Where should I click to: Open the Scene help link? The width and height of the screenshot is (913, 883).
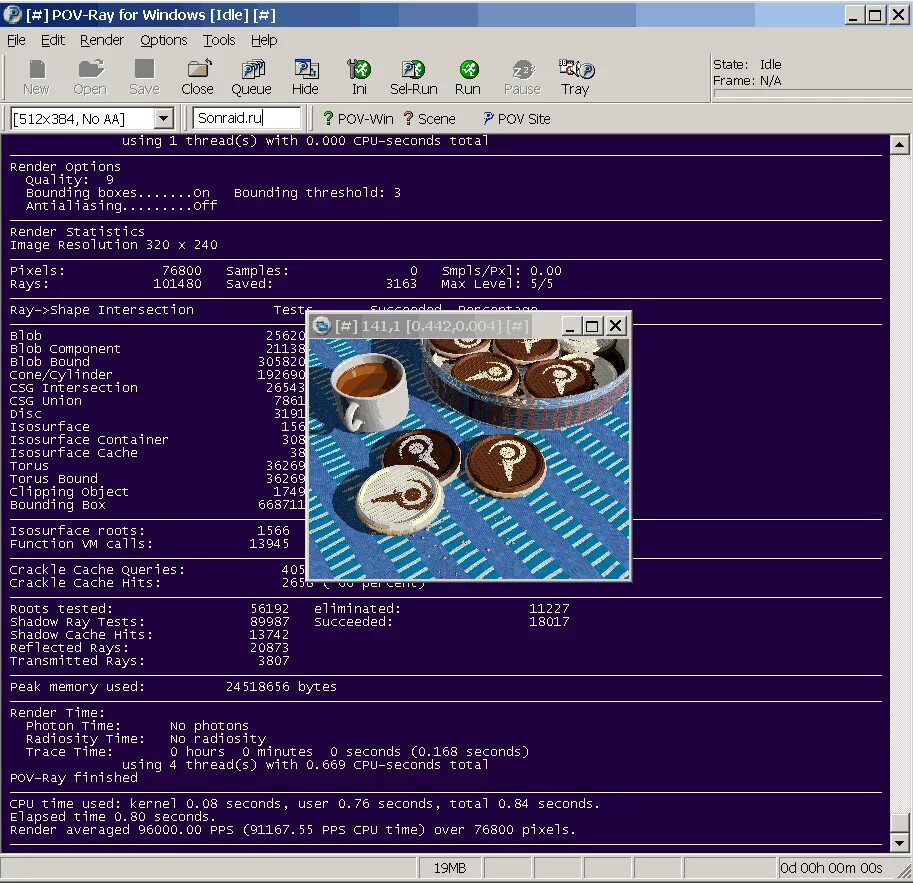pyautogui.click(x=429, y=119)
